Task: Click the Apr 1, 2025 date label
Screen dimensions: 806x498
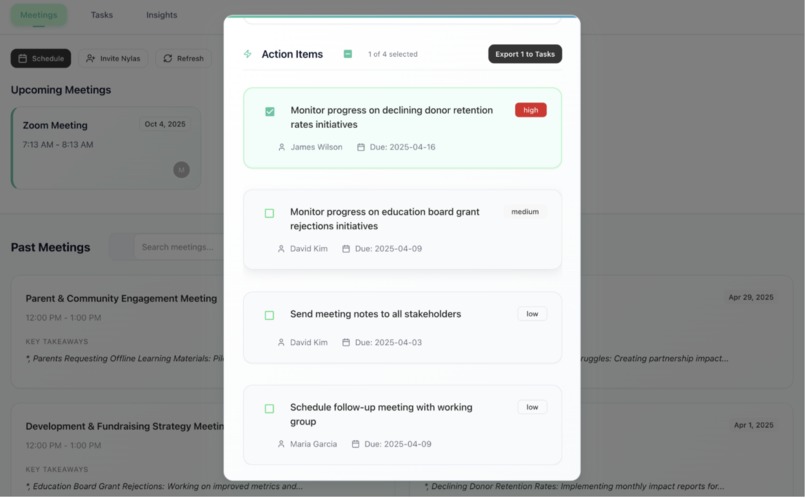Action: [x=754, y=426]
